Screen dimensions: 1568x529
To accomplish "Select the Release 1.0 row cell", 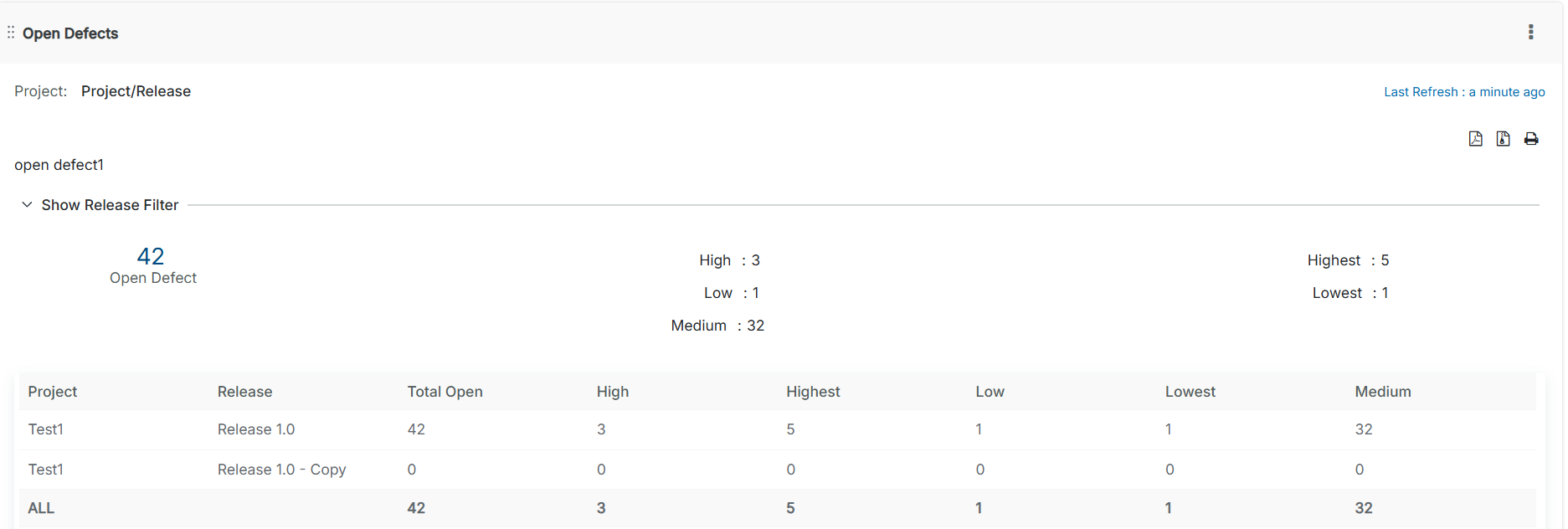I will 256,429.
